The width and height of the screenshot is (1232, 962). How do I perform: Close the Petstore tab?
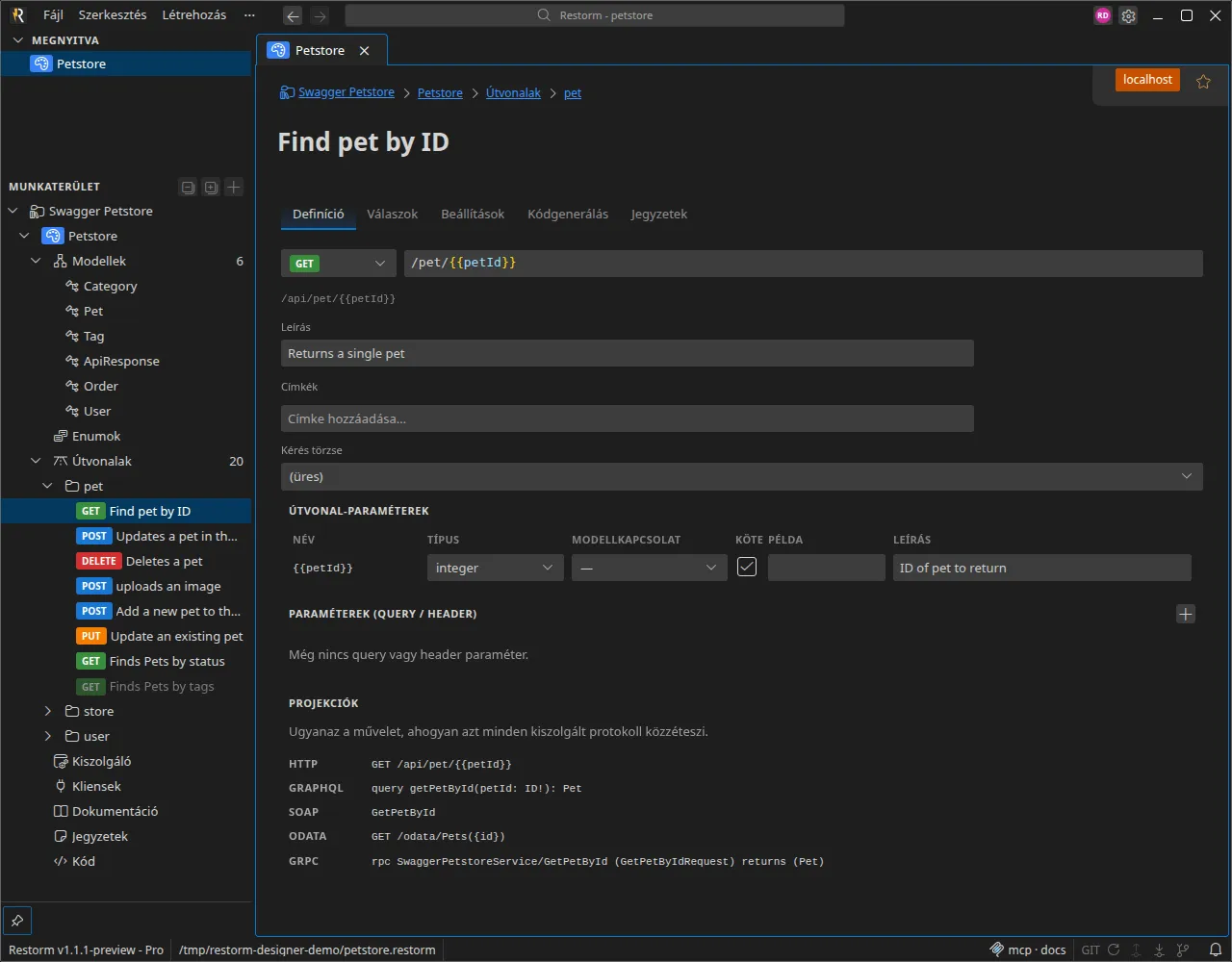coord(364,50)
